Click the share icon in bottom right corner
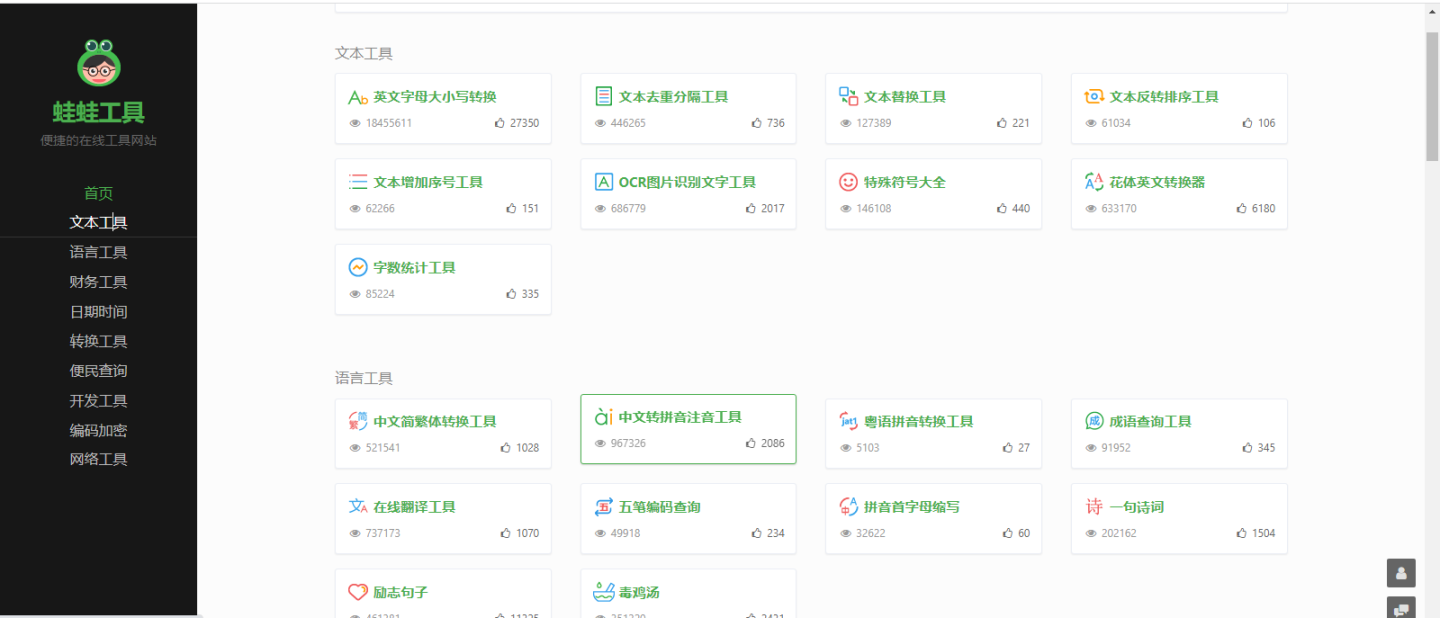Screen dimensions: 1440x618 tap(1401, 607)
